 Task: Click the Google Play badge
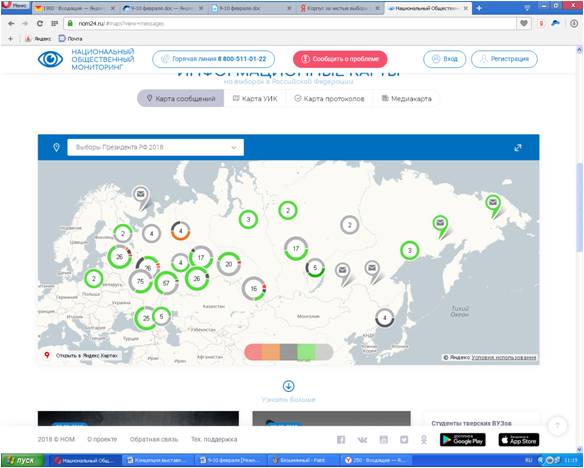coord(463,440)
